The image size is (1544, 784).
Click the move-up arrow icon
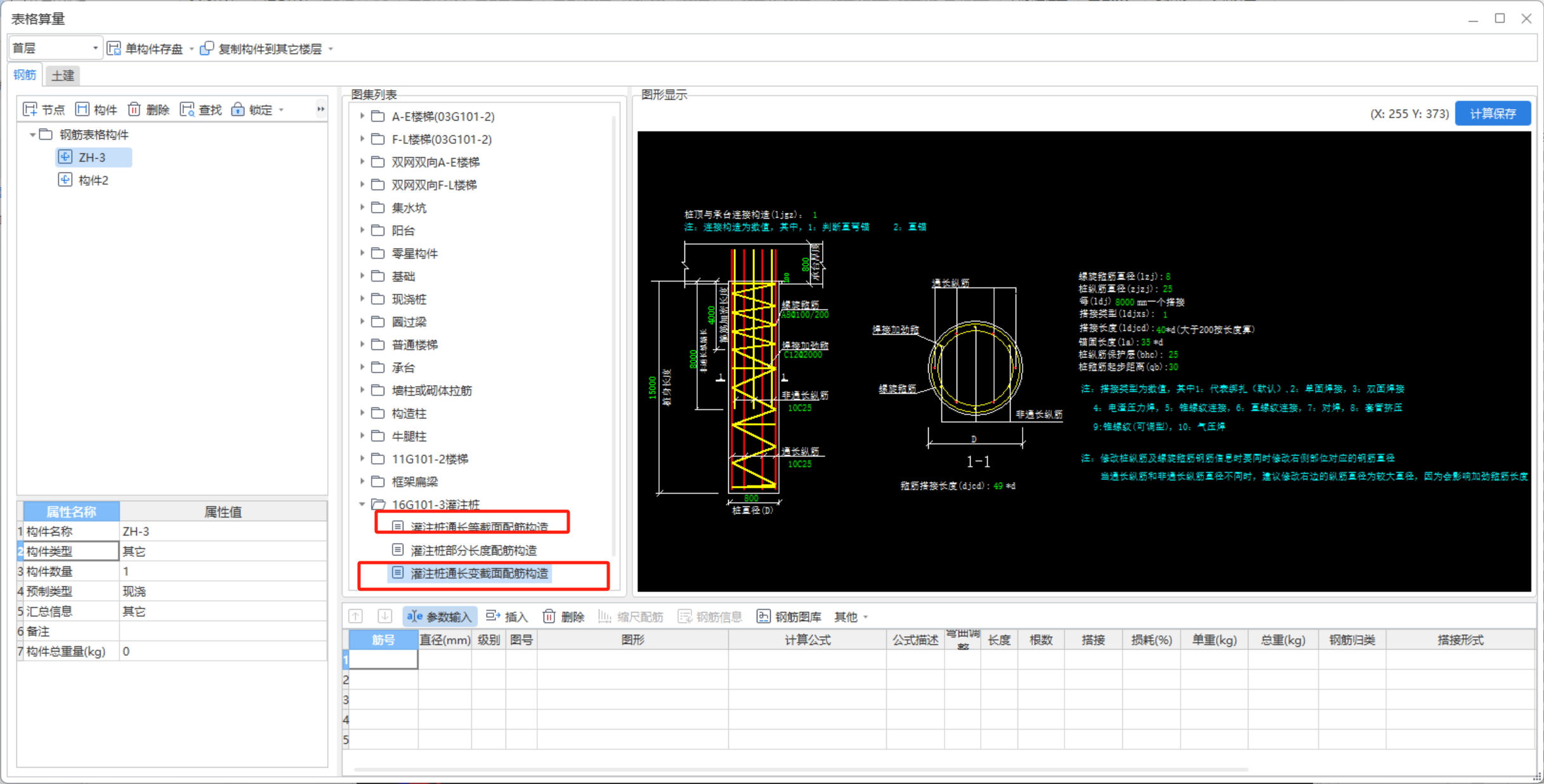356,616
